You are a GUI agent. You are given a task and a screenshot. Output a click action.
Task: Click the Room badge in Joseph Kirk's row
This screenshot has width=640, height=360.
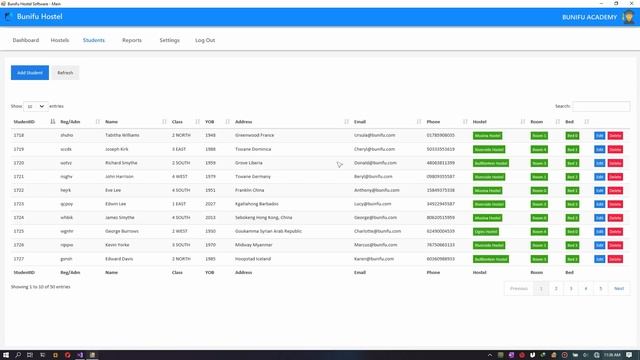point(539,149)
